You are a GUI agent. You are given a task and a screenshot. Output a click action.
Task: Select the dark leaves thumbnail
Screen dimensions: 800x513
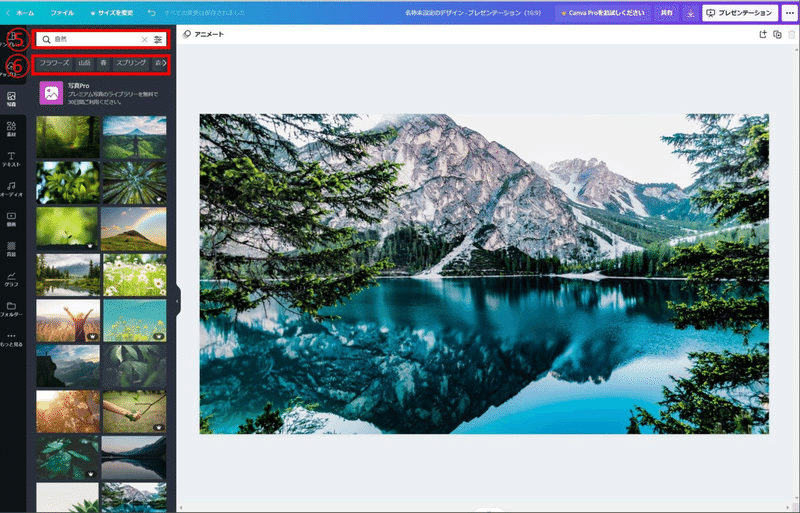click(x=134, y=366)
